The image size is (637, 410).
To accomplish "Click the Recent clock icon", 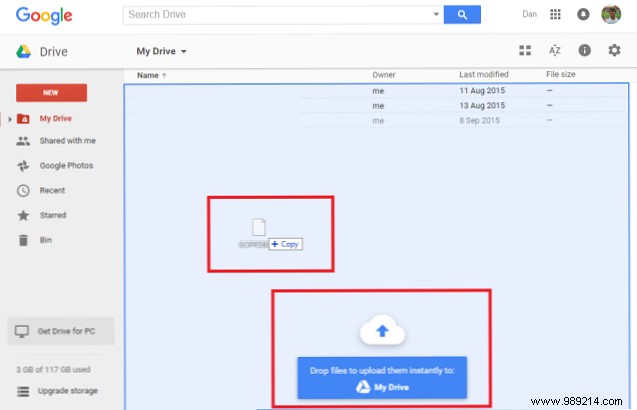I will (x=23, y=191).
